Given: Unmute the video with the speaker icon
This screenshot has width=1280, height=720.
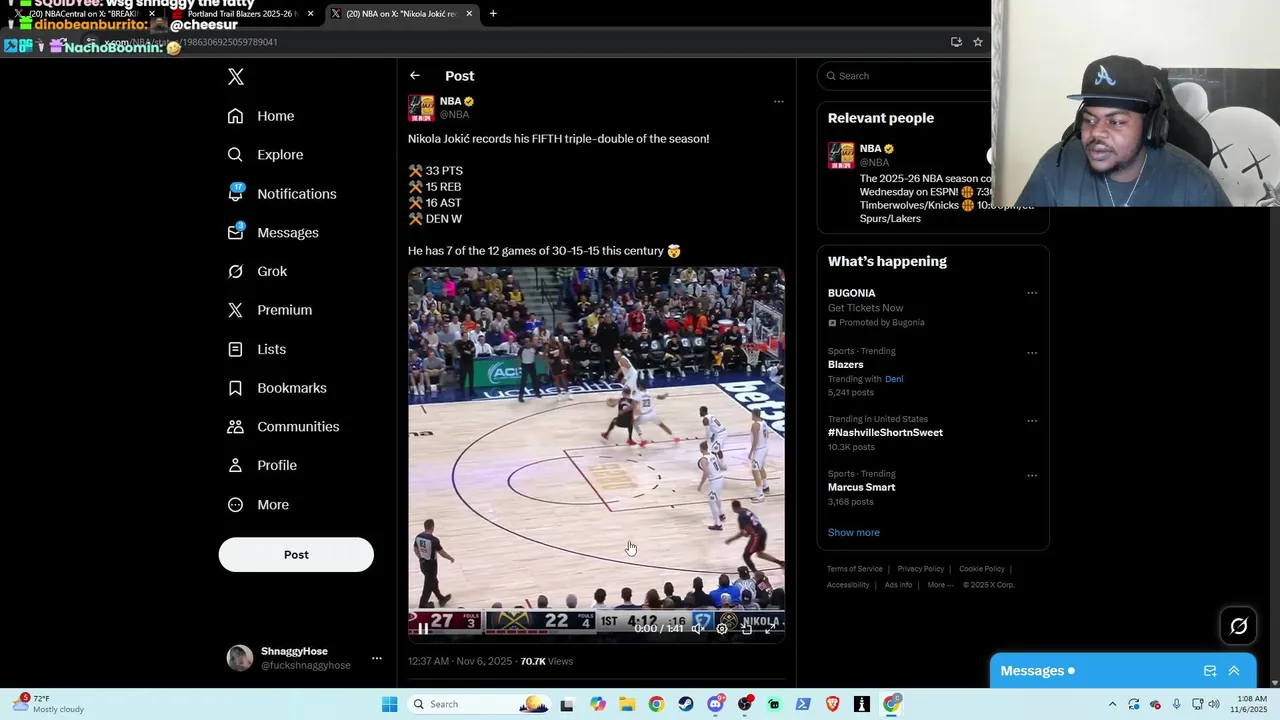Looking at the screenshot, I should tap(697, 629).
